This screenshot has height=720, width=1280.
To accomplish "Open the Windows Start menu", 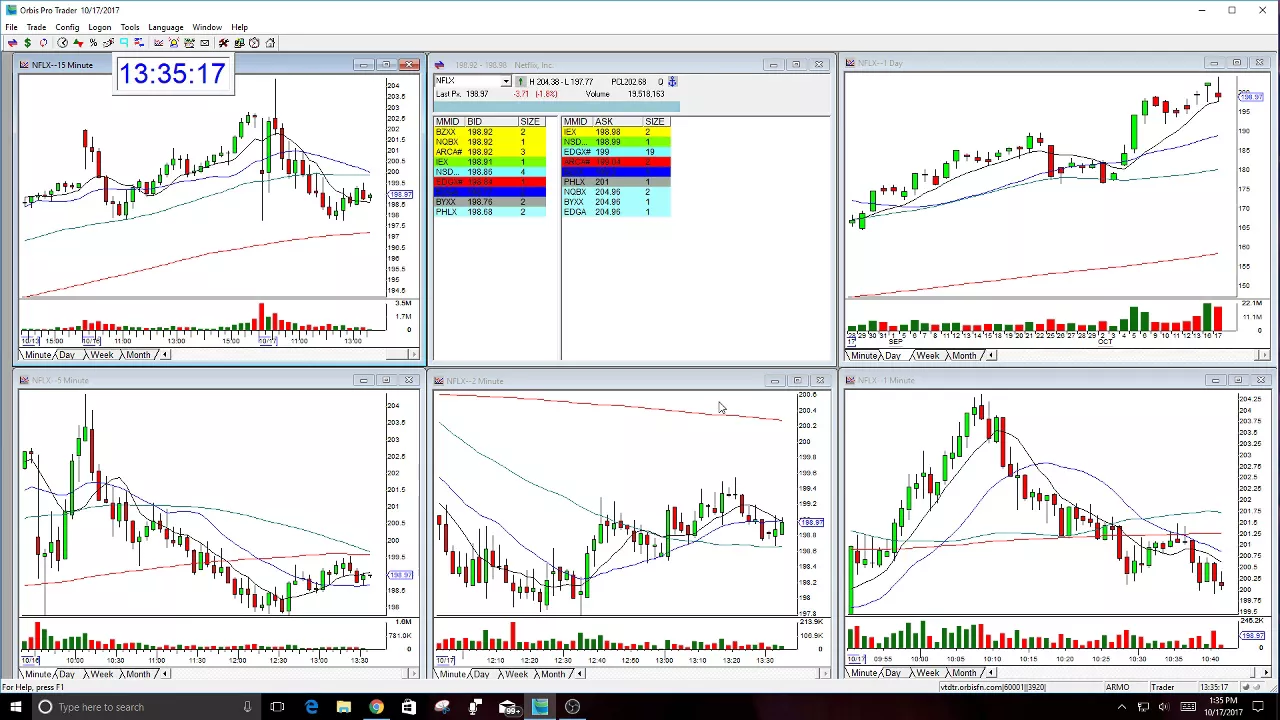I will pyautogui.click(x=15, y=707).
